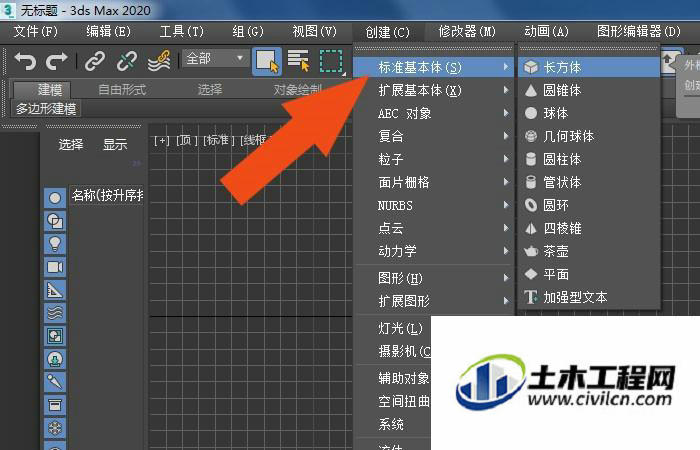Expand AEC 对象 submenu
700x450 pixels.
(434, 113)
